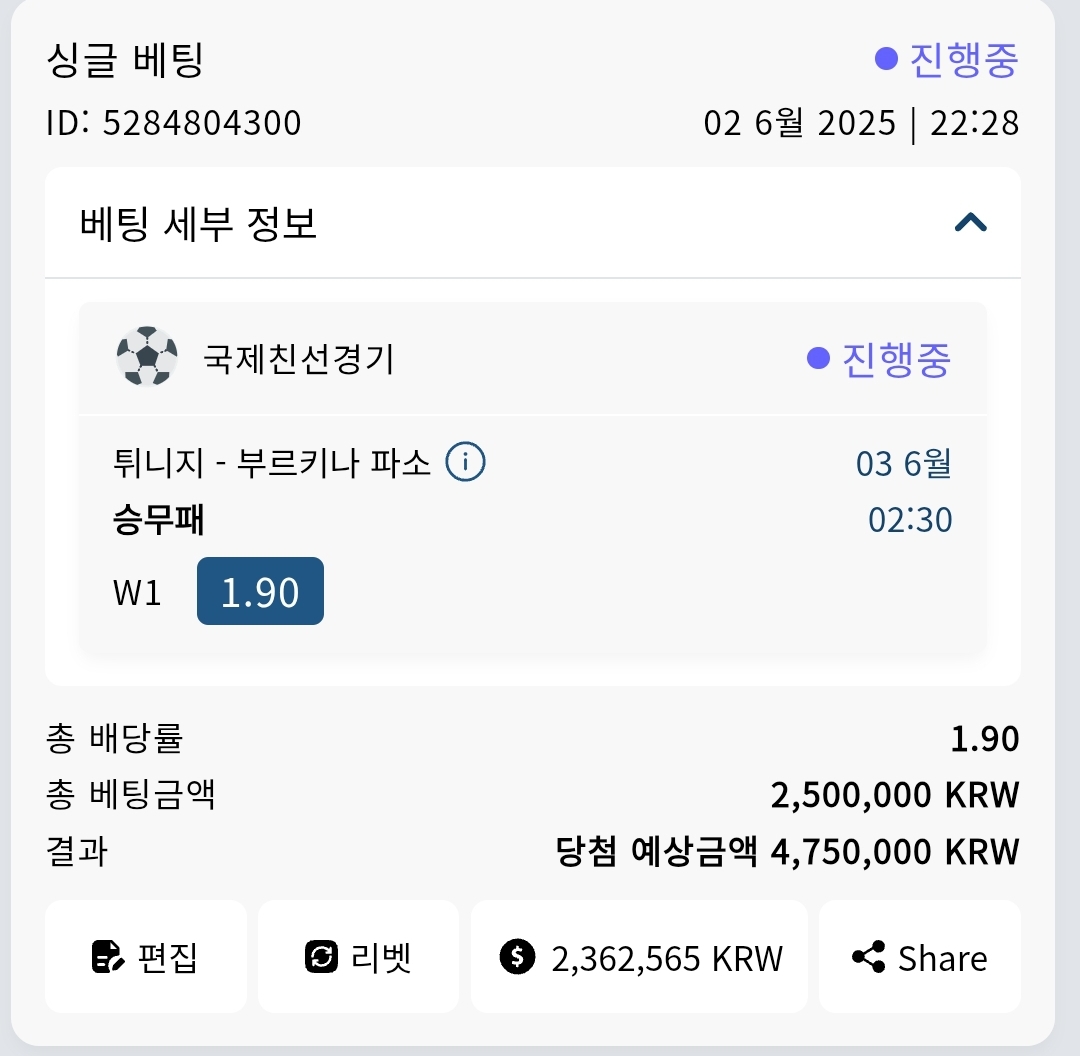Click the 국제친선경기 league name

pyautogui.click(x=299, y=358)
